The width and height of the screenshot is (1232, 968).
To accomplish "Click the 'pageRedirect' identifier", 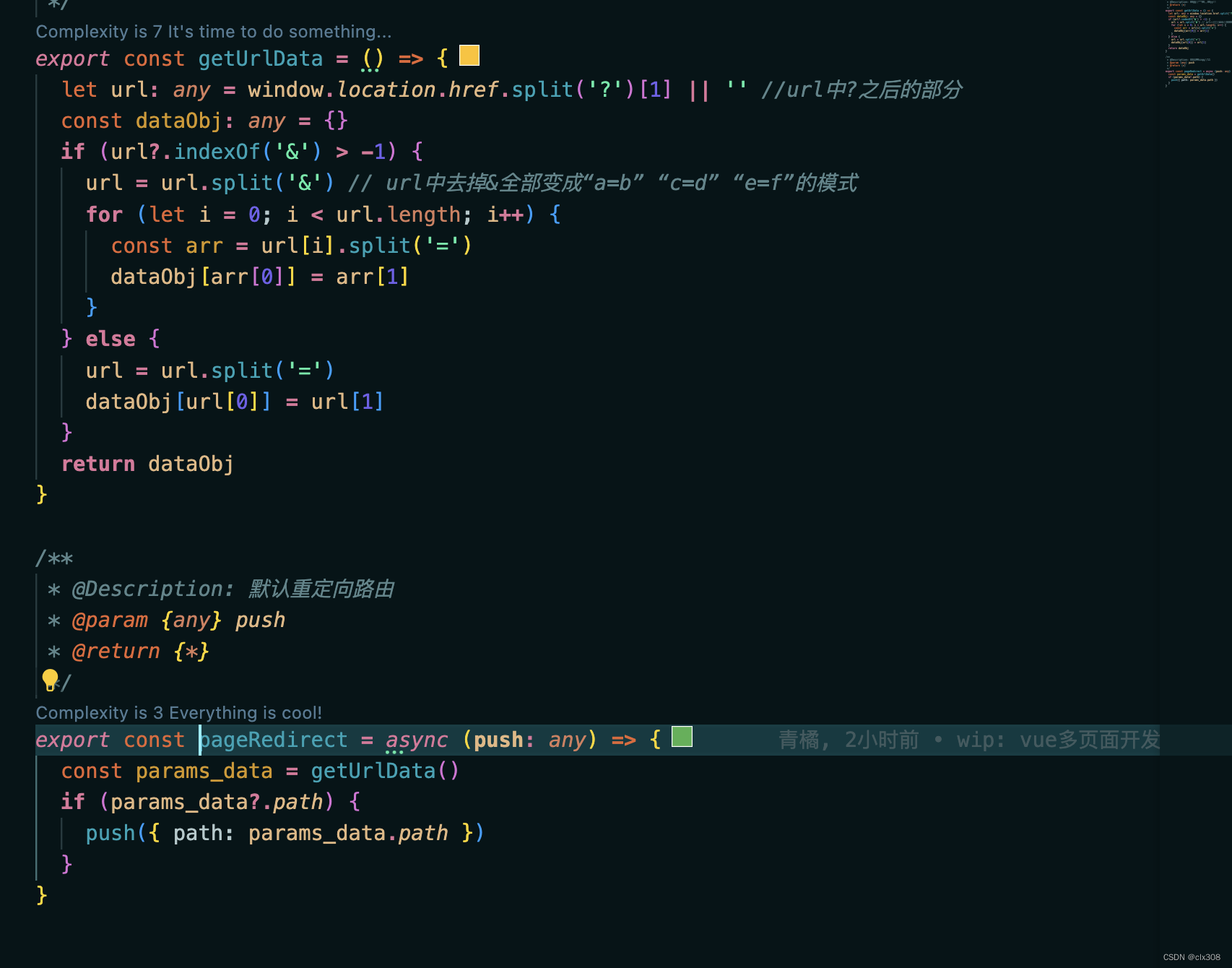I will (274, 740).
